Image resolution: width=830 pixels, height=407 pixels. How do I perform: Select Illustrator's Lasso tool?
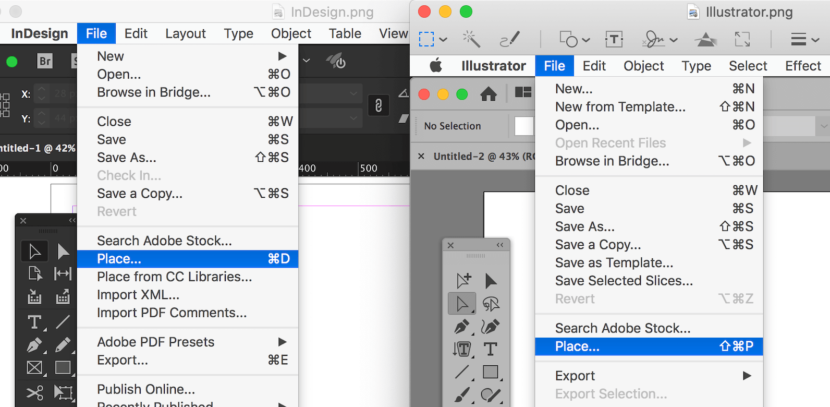click(x=491, y=304)
